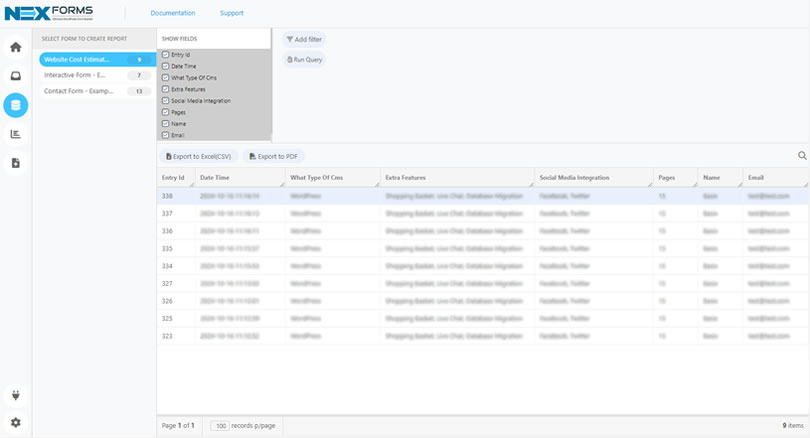Sort by the Name column header
The height and width of the screenshot is (438, 810).
720,177
